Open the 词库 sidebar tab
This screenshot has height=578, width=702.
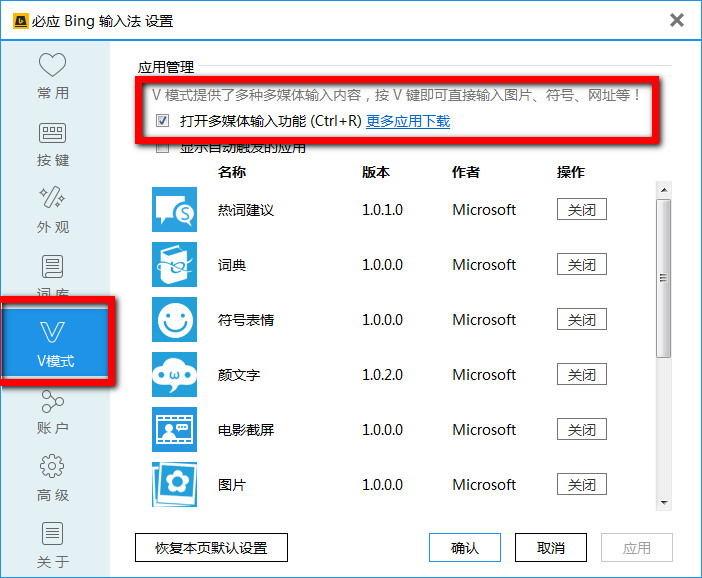pyautogui.click(x=53, y=274)
